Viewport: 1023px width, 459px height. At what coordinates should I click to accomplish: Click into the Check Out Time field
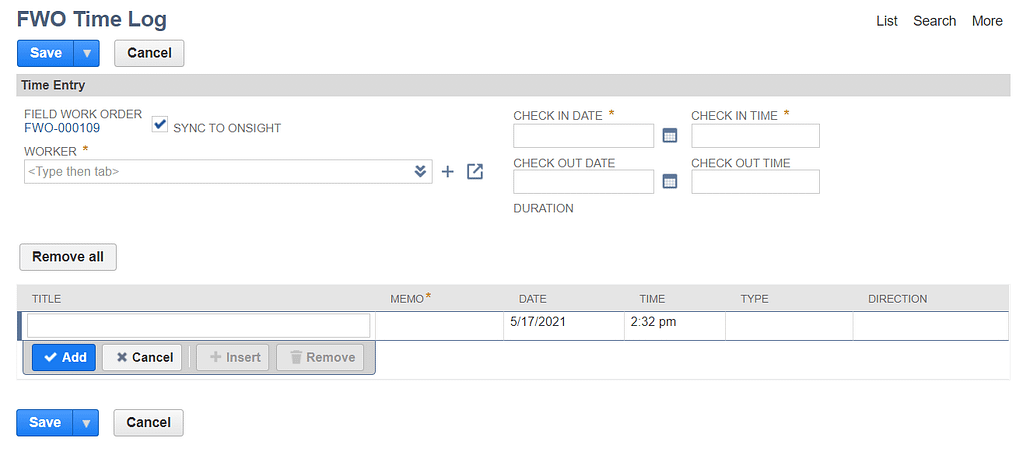click(755, 182)
